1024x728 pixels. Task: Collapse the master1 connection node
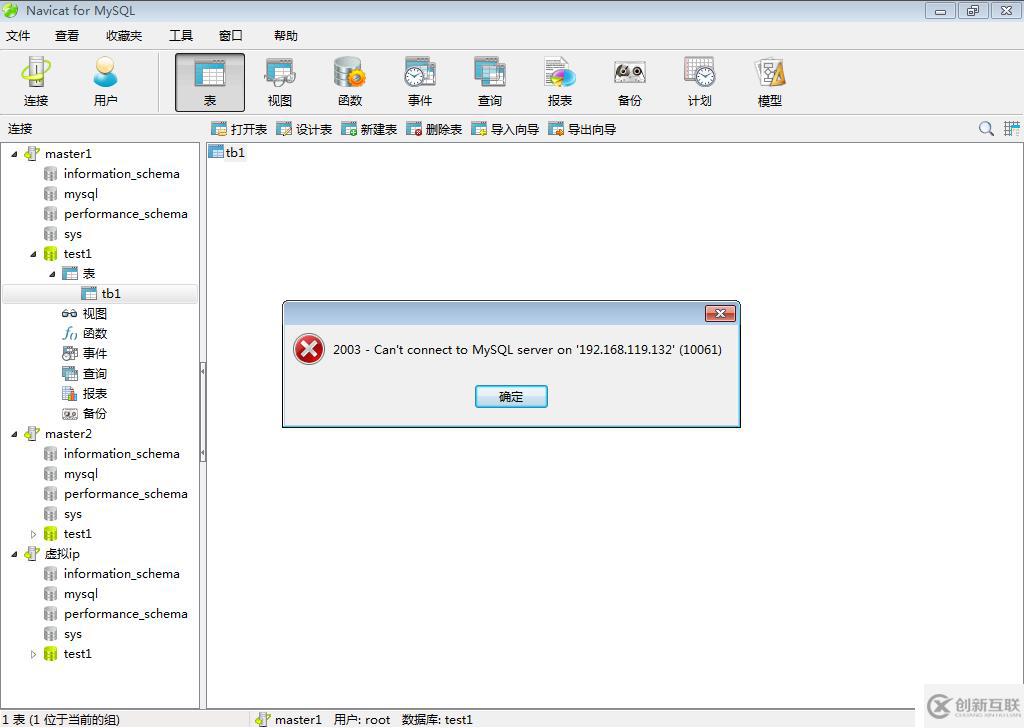pyautogui.click(x=14, y=154)
